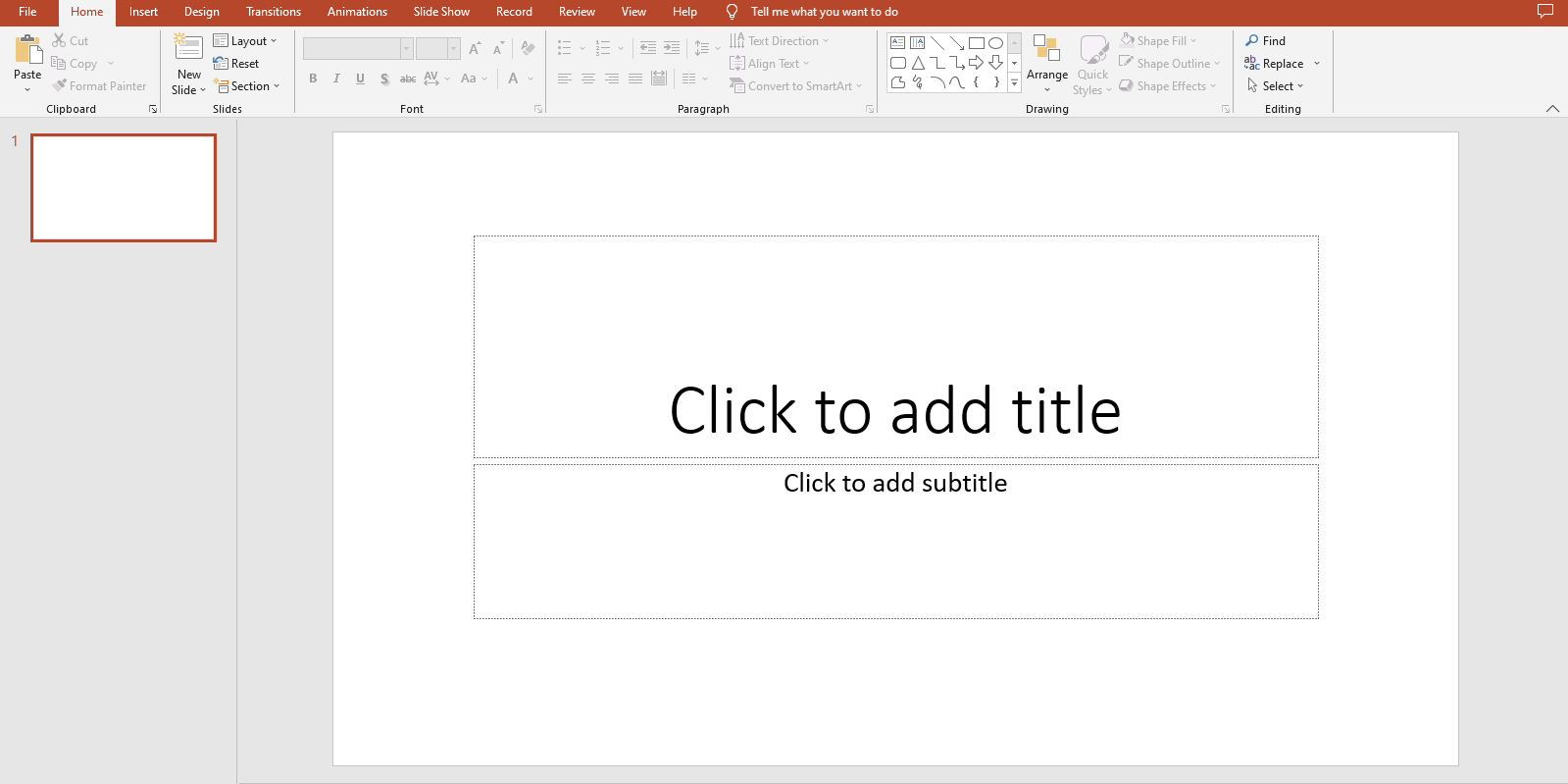Select the Freeform scribble shape

(x=917, y=82)
